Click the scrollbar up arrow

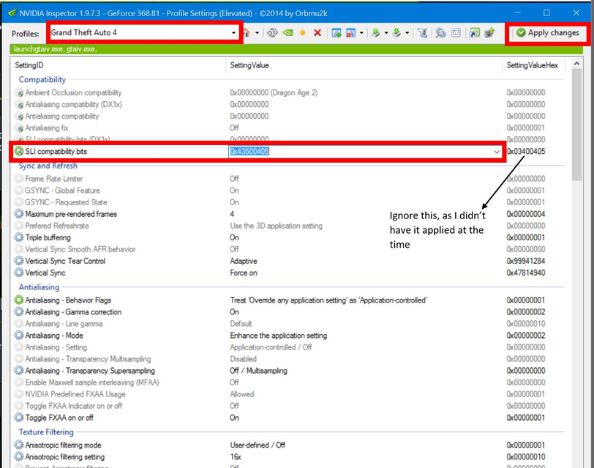click(577, 64)
